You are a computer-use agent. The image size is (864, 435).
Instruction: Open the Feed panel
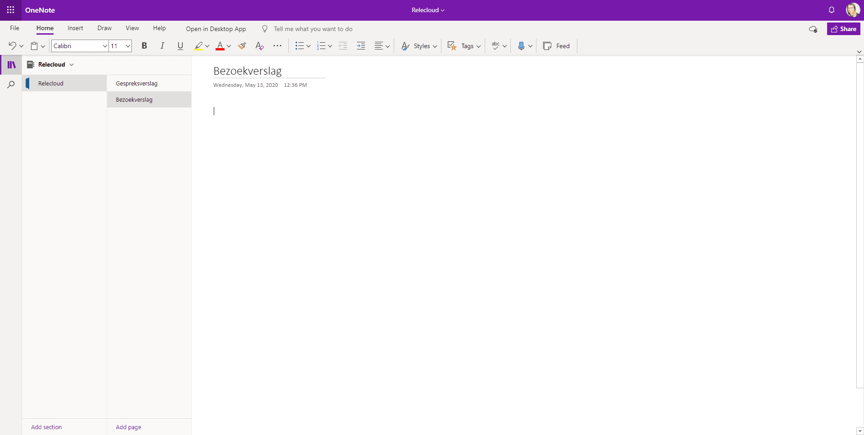pos(556,46)
